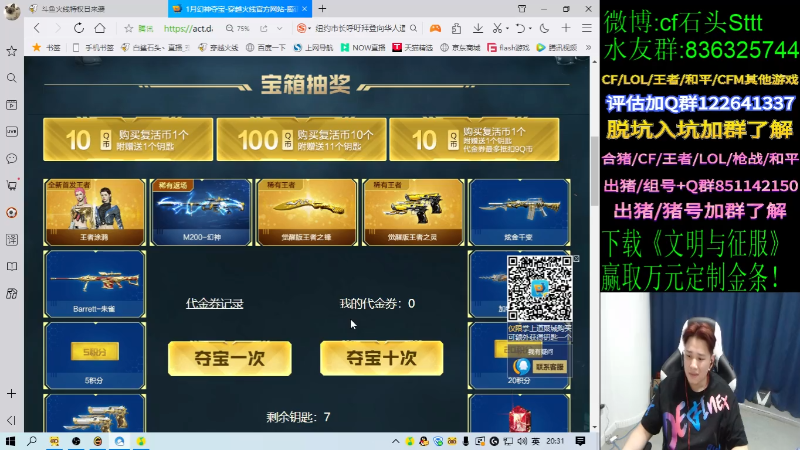Image resolution: width=800 pixels, height=450 pixels.
Task: Reload the current page
Action: pos(79,28)
